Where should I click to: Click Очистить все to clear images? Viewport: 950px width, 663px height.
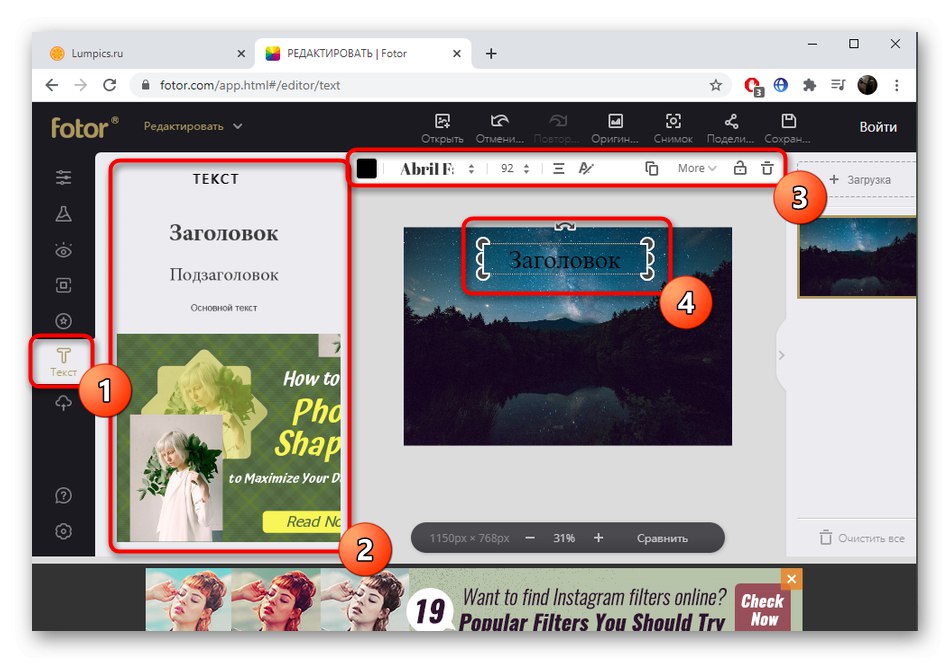click(x=862, y=538)
